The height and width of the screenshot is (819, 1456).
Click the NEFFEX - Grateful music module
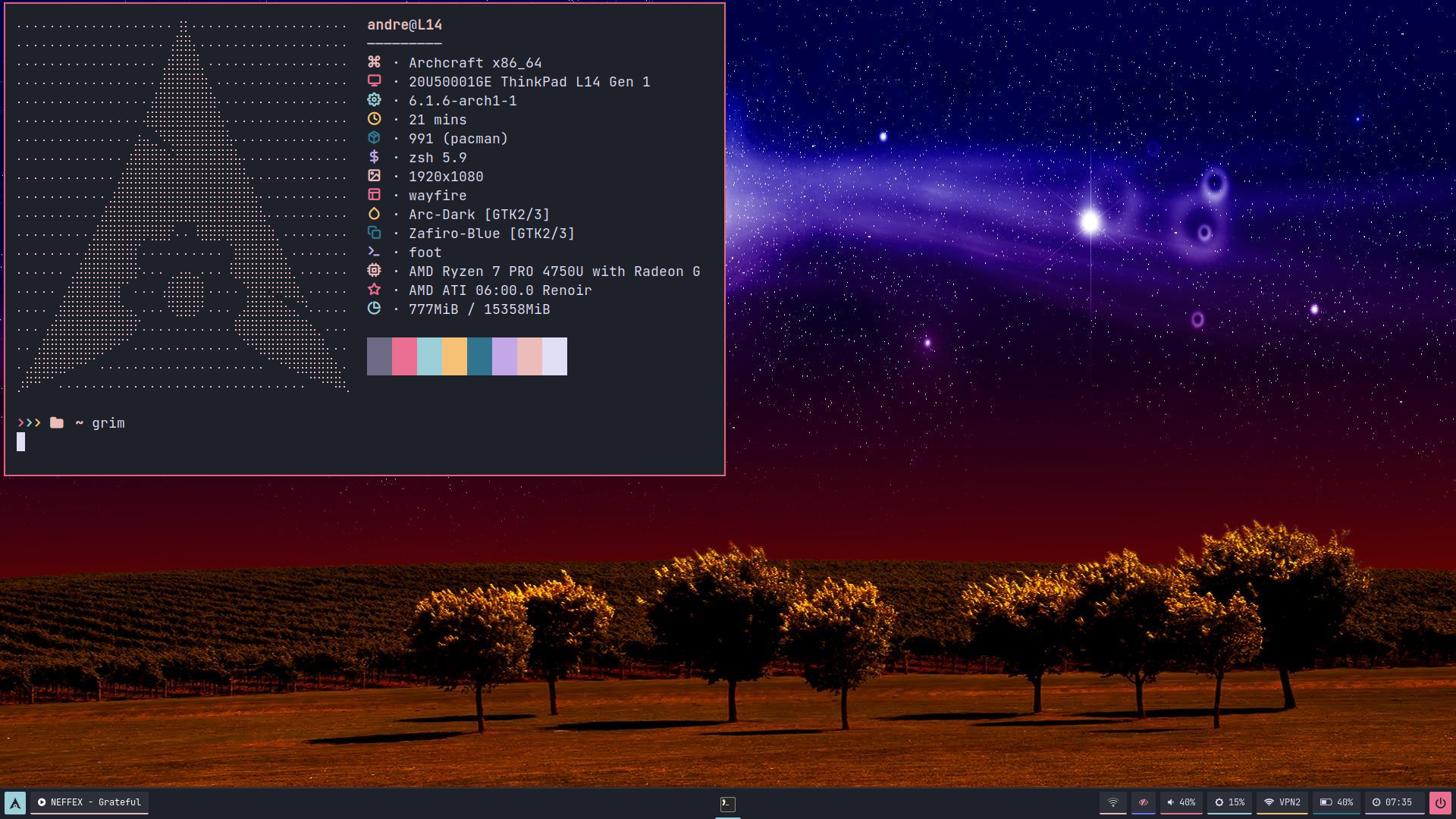pos(89,802)
